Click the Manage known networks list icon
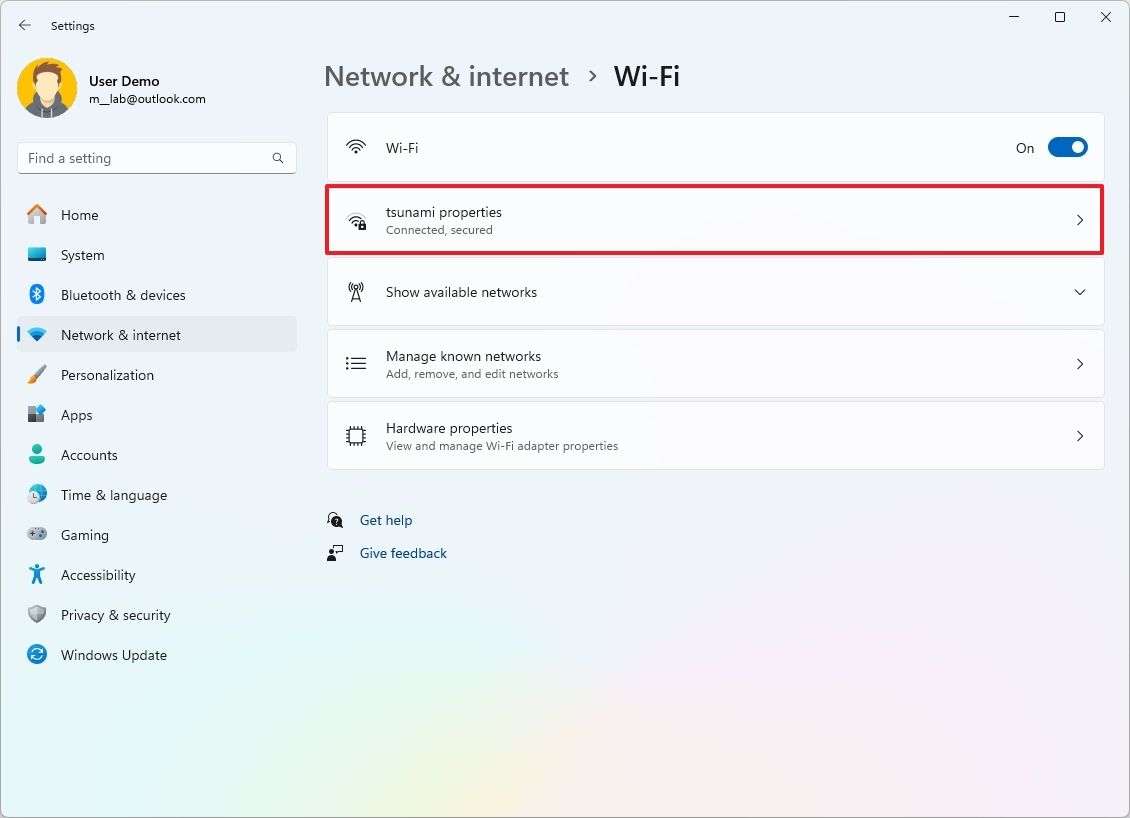1130x818 pixels. 356,363
